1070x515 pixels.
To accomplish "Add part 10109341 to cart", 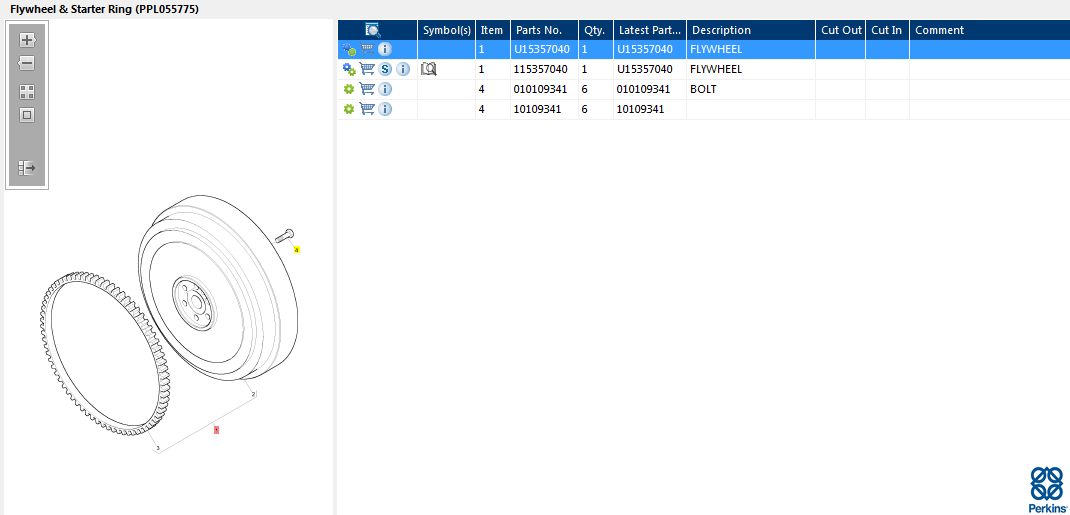I will point(367,108).
